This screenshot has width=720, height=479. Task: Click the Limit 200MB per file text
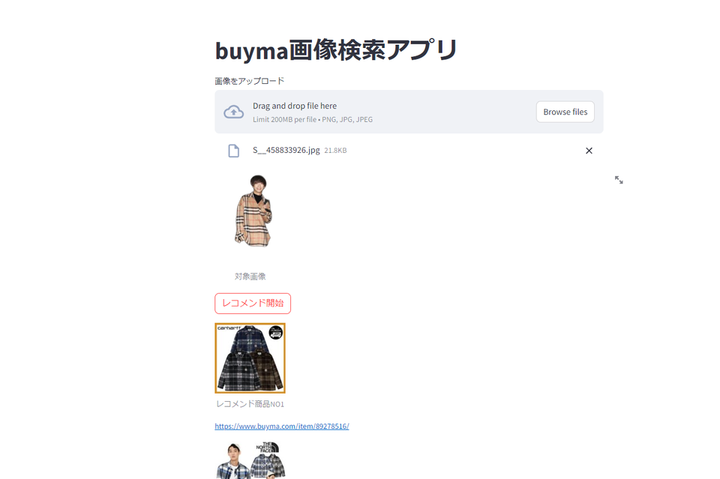pos(284,119)
